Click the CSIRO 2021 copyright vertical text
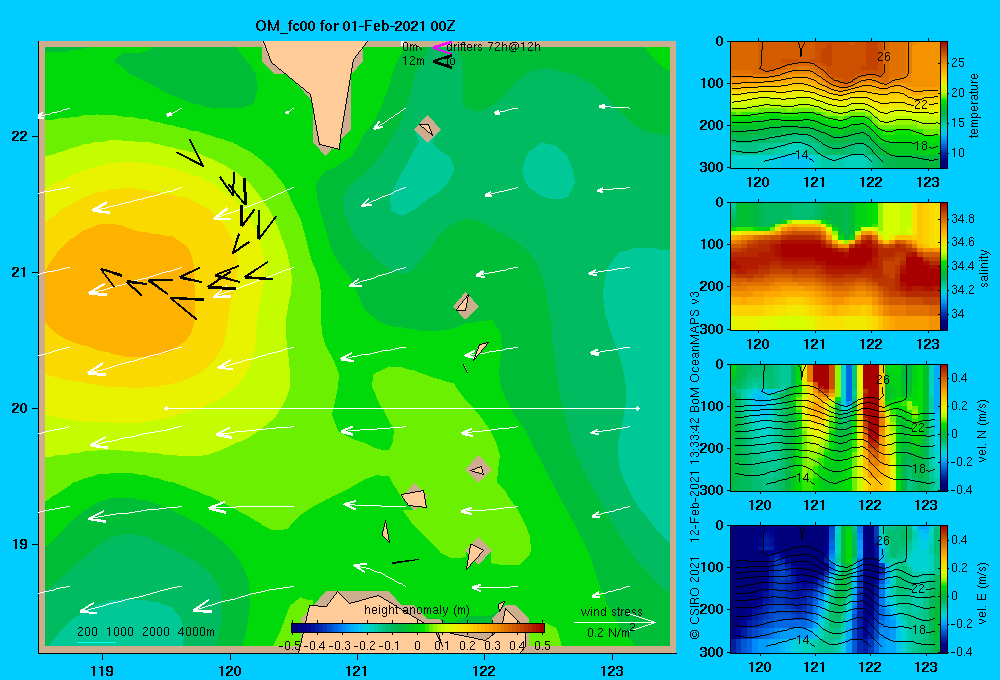The width and height of the screenshot is (1000, 680). [x=695, y=597]
